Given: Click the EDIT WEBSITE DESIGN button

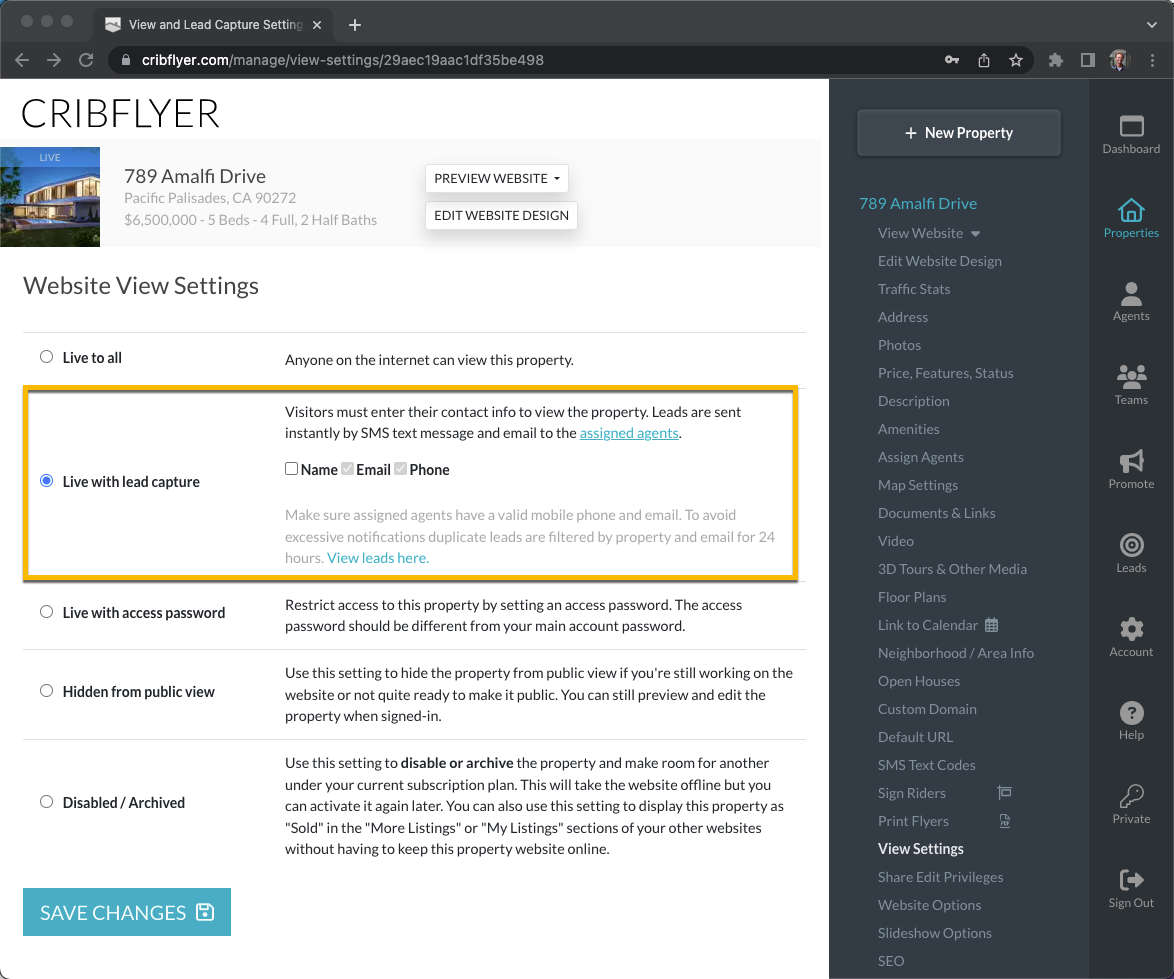Looking at the screenshot, I should 502,216.
